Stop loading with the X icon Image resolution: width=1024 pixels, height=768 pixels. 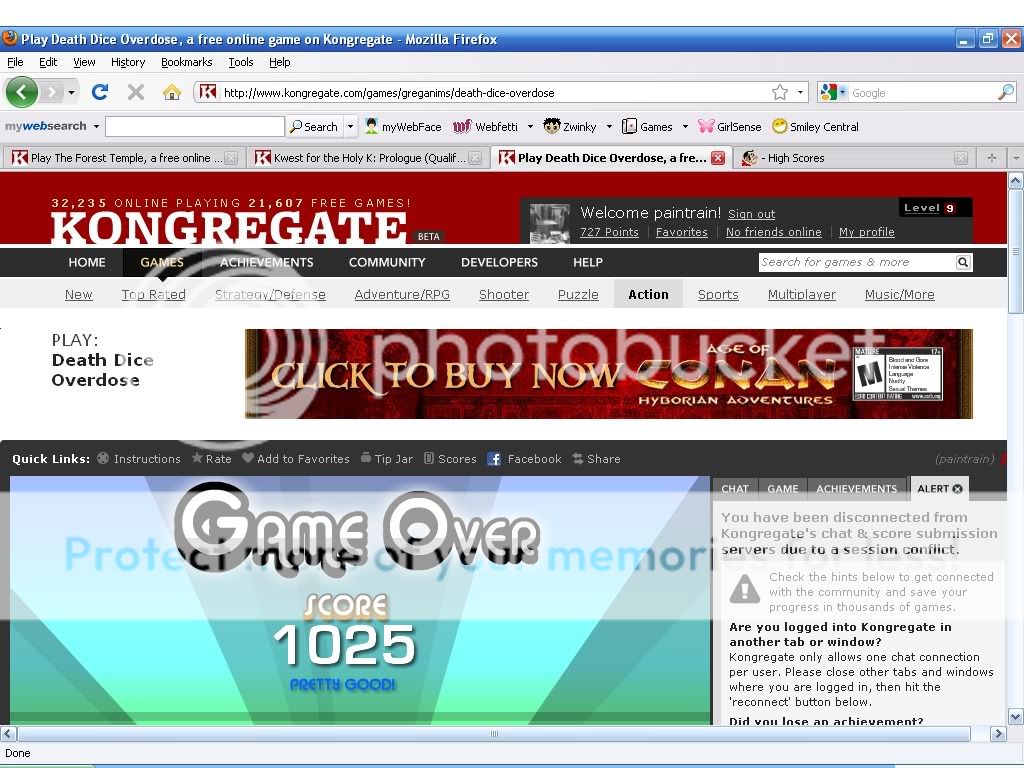point(136,92)
